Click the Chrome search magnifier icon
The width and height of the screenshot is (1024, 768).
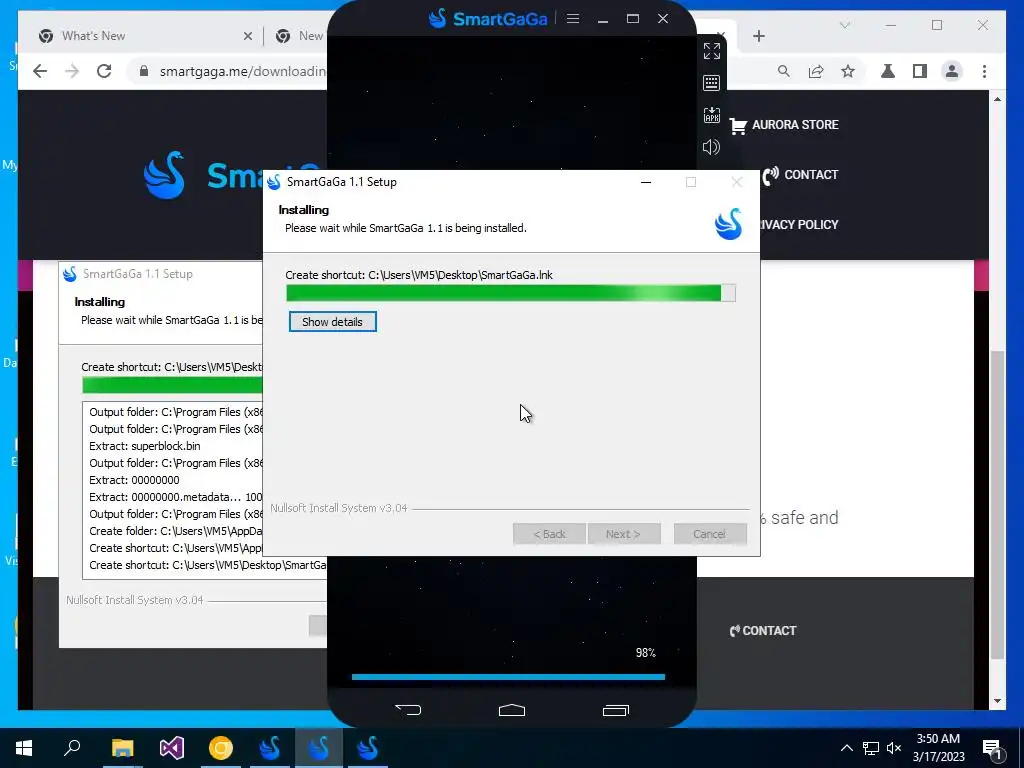coord(784,71)
